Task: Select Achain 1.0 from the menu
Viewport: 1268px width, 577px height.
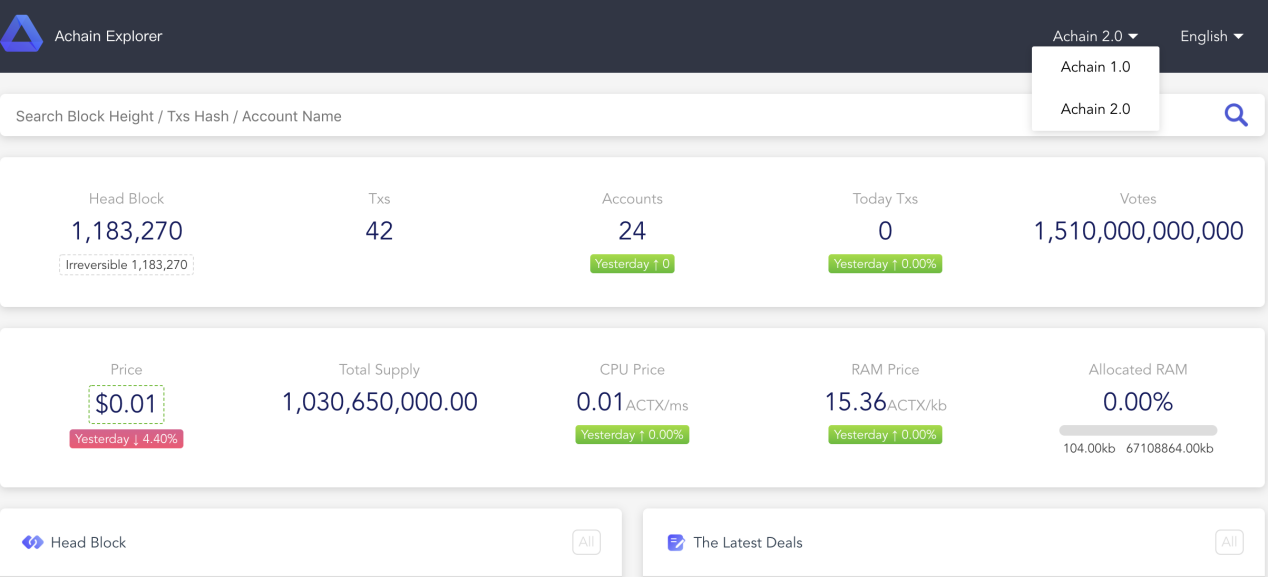Action: point(1096,67)
